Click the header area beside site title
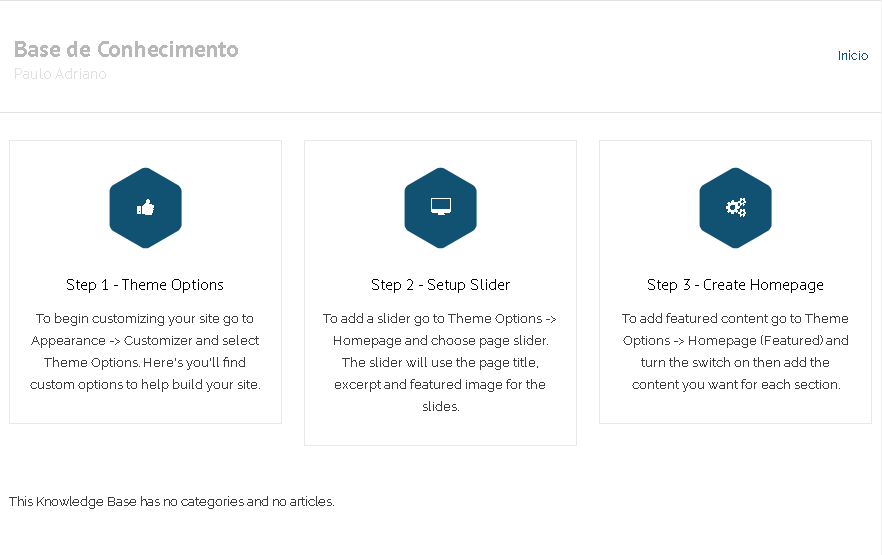This screenshot has height=555, width=882. pos(534,56)
